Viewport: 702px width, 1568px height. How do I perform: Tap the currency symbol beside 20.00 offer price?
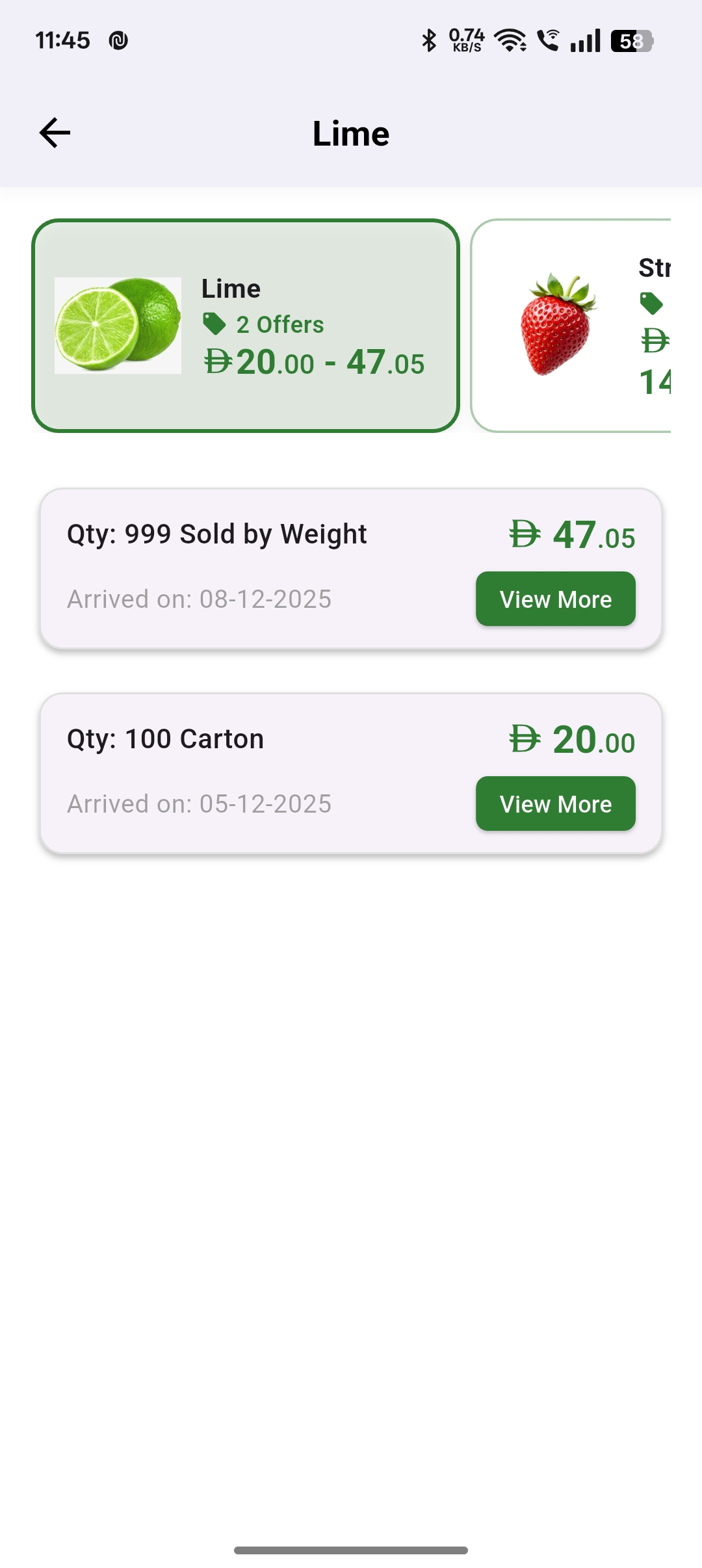point(525,739)
